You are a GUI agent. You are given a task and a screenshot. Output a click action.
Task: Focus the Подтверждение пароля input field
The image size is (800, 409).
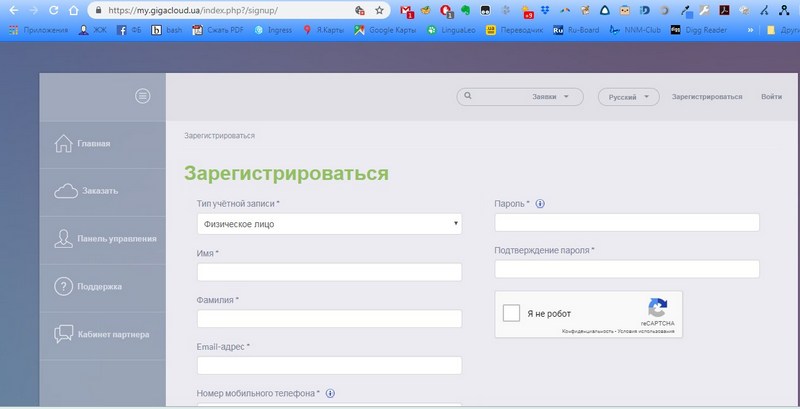pyautogui.click(x=627, y=269)
